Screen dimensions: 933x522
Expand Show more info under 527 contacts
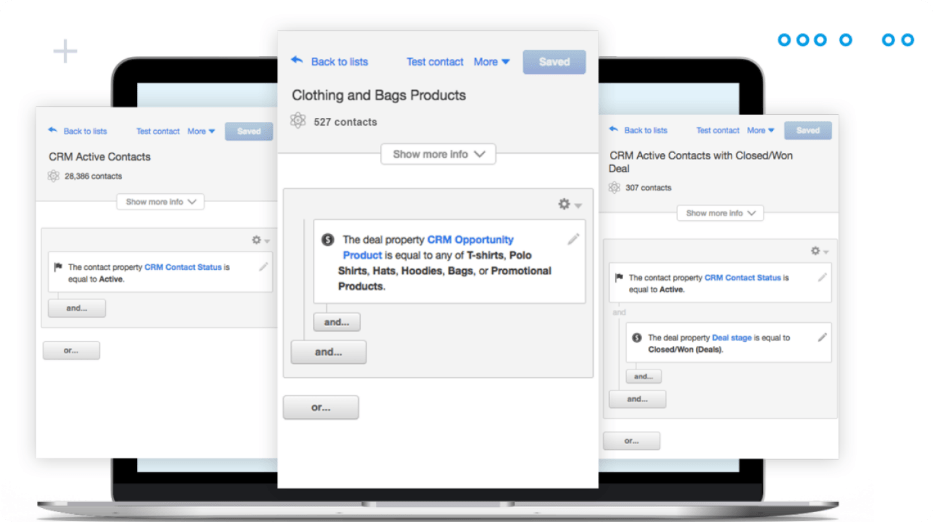(439, 154)
